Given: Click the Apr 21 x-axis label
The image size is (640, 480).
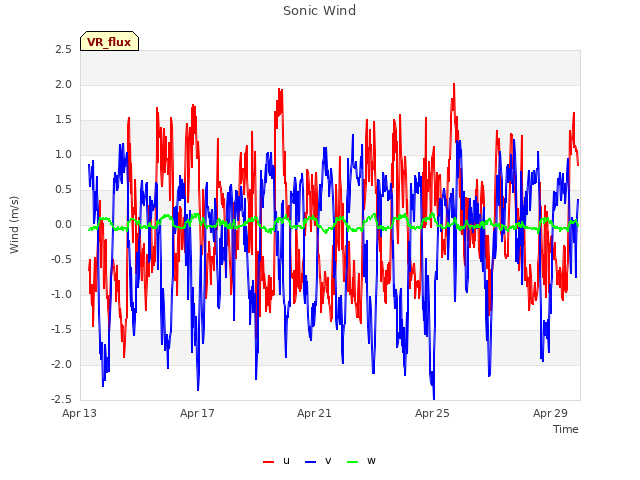Looking at the screenshot, I should point(314,413).
